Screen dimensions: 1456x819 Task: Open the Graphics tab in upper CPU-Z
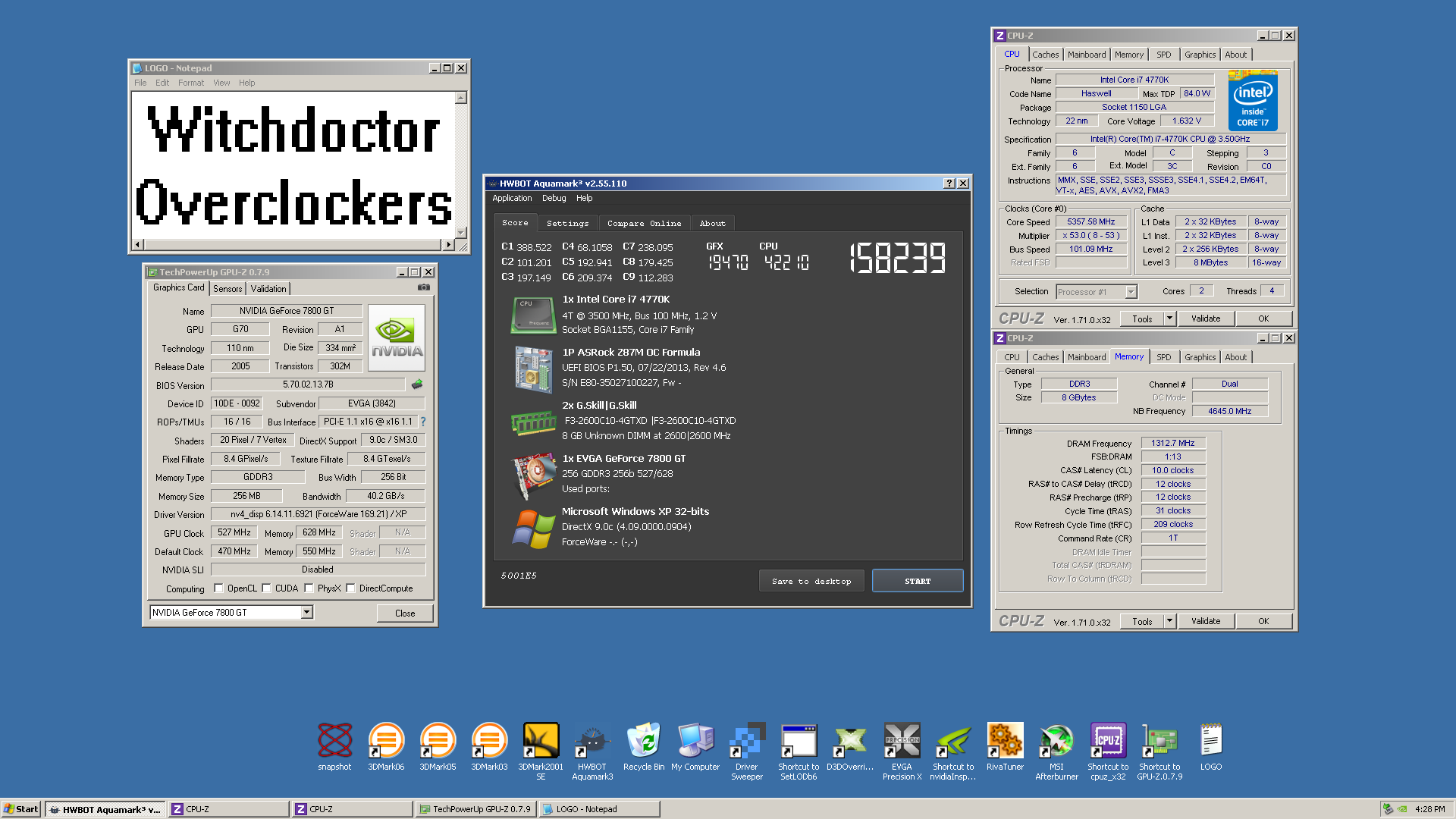coord(1200,55)
